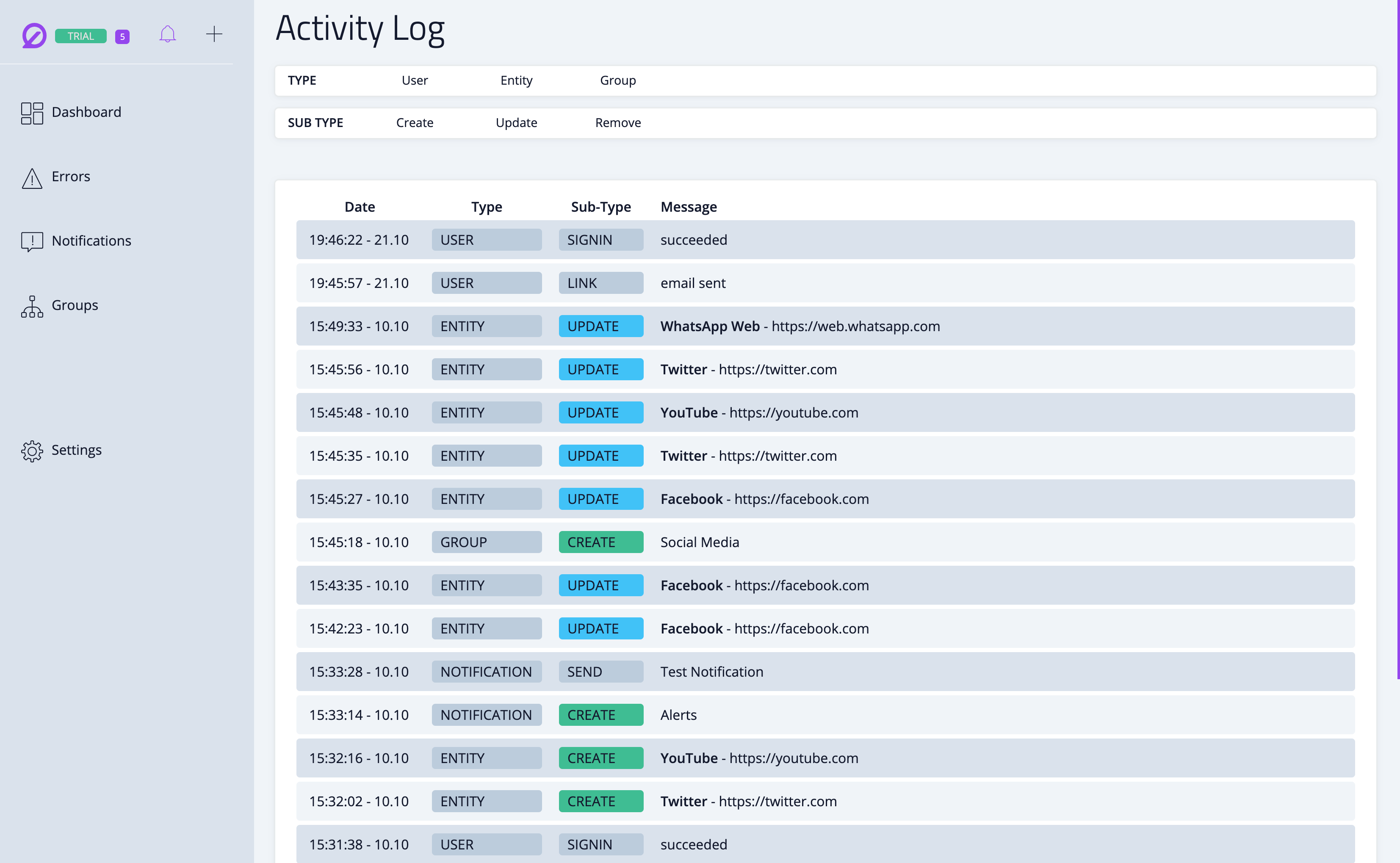Open the bell notifications icon
This screenshot has height=863, width=1400.
pyautogui.click(x=167, y=34)
